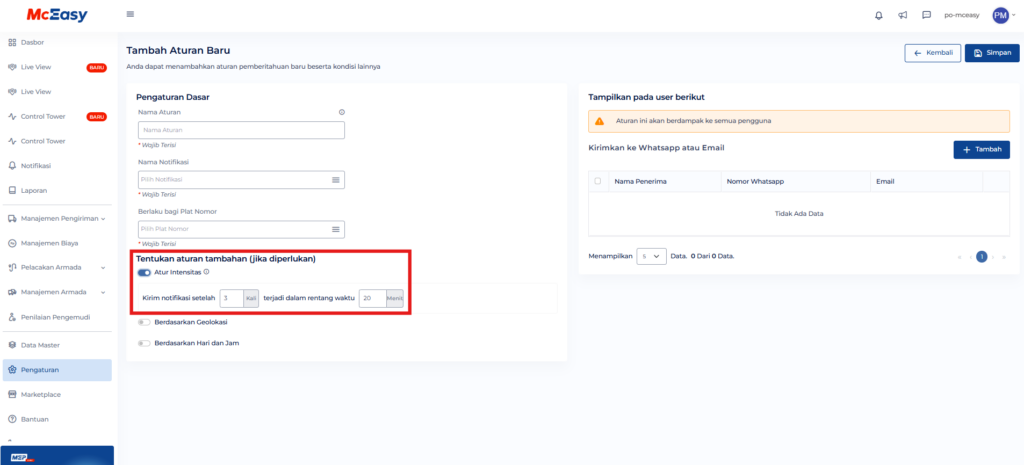1024x465 pixels.
Task: Click the Menit field showing 20
Action: (x=372, y=298)
